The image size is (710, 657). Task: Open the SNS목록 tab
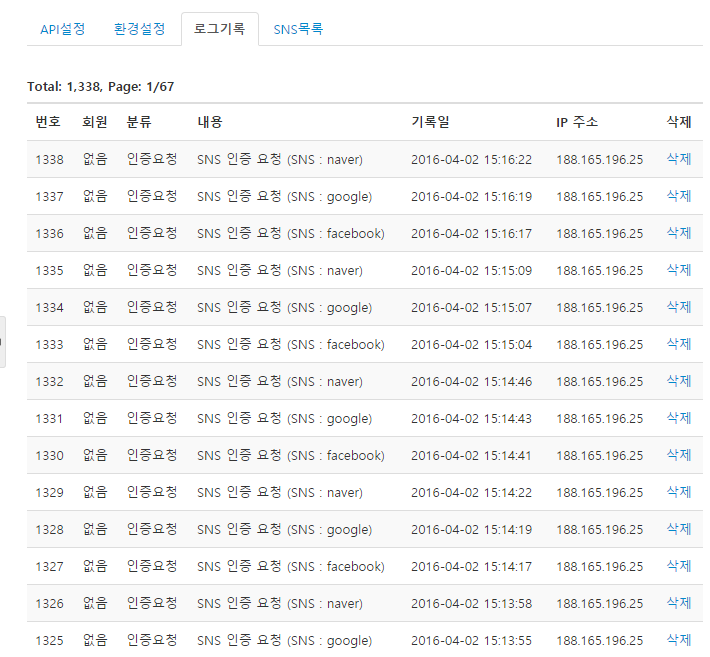298,29
